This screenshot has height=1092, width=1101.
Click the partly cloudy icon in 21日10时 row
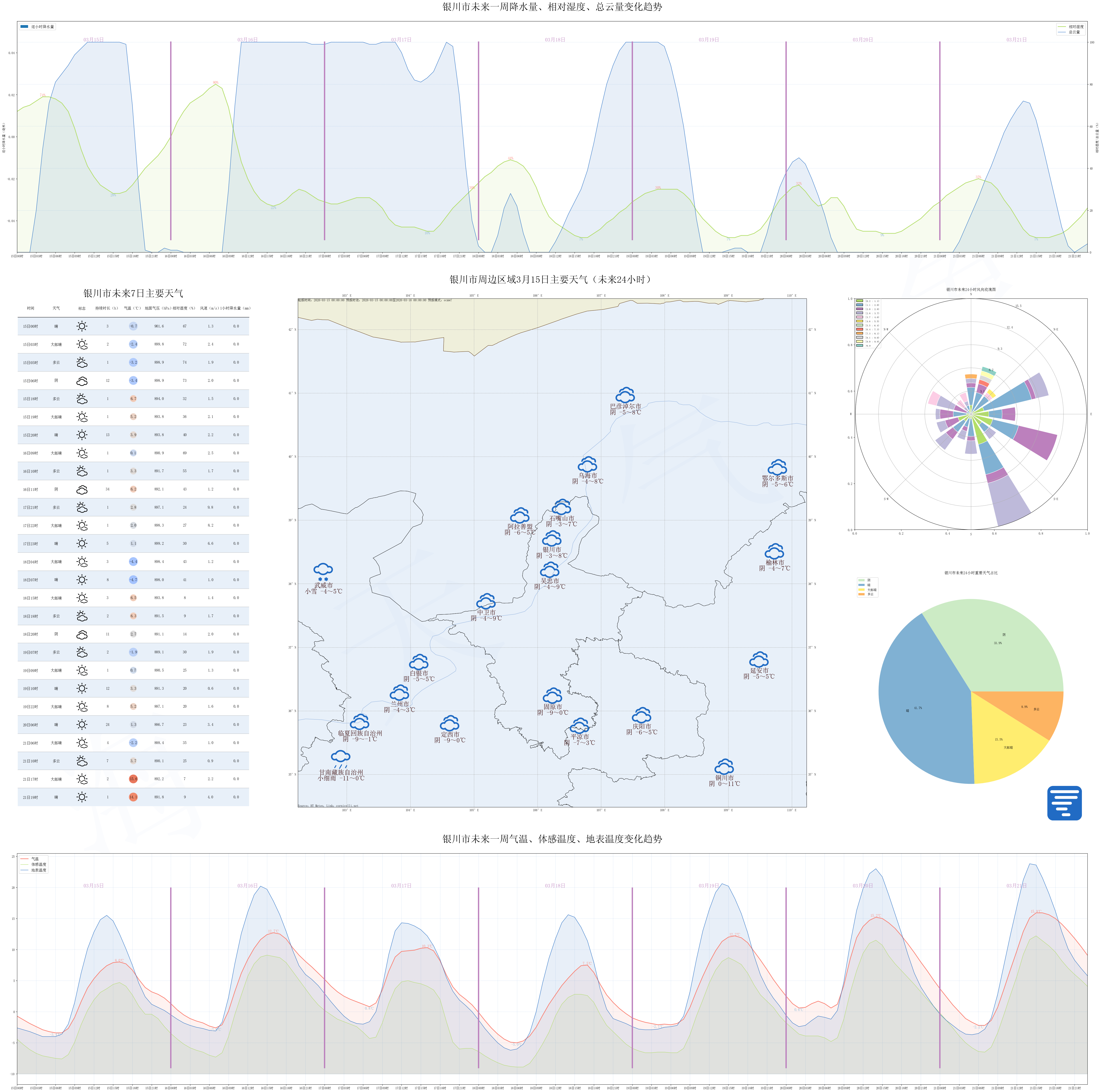(82, 761)
